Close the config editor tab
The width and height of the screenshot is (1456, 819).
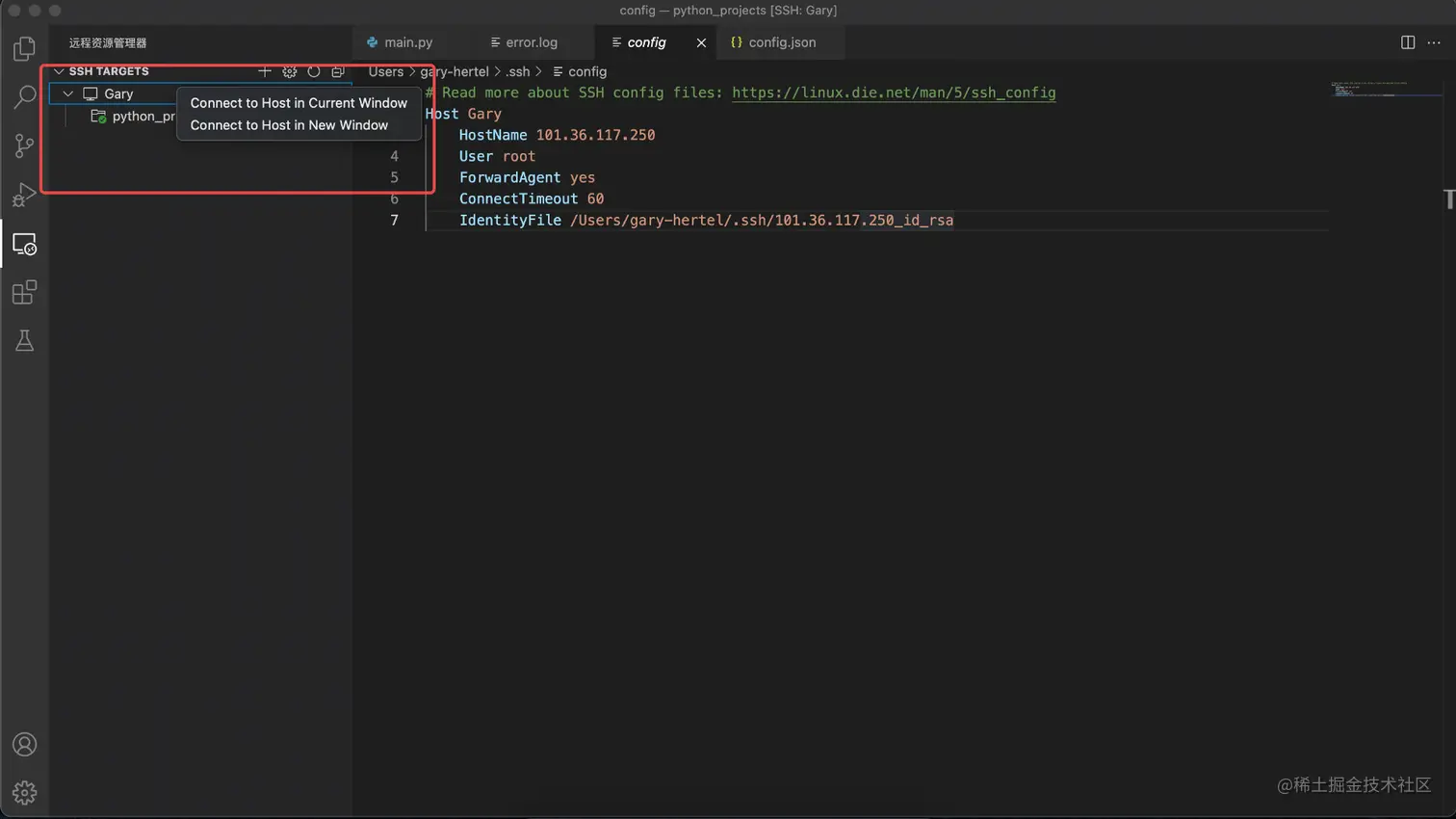pos(701,42)
